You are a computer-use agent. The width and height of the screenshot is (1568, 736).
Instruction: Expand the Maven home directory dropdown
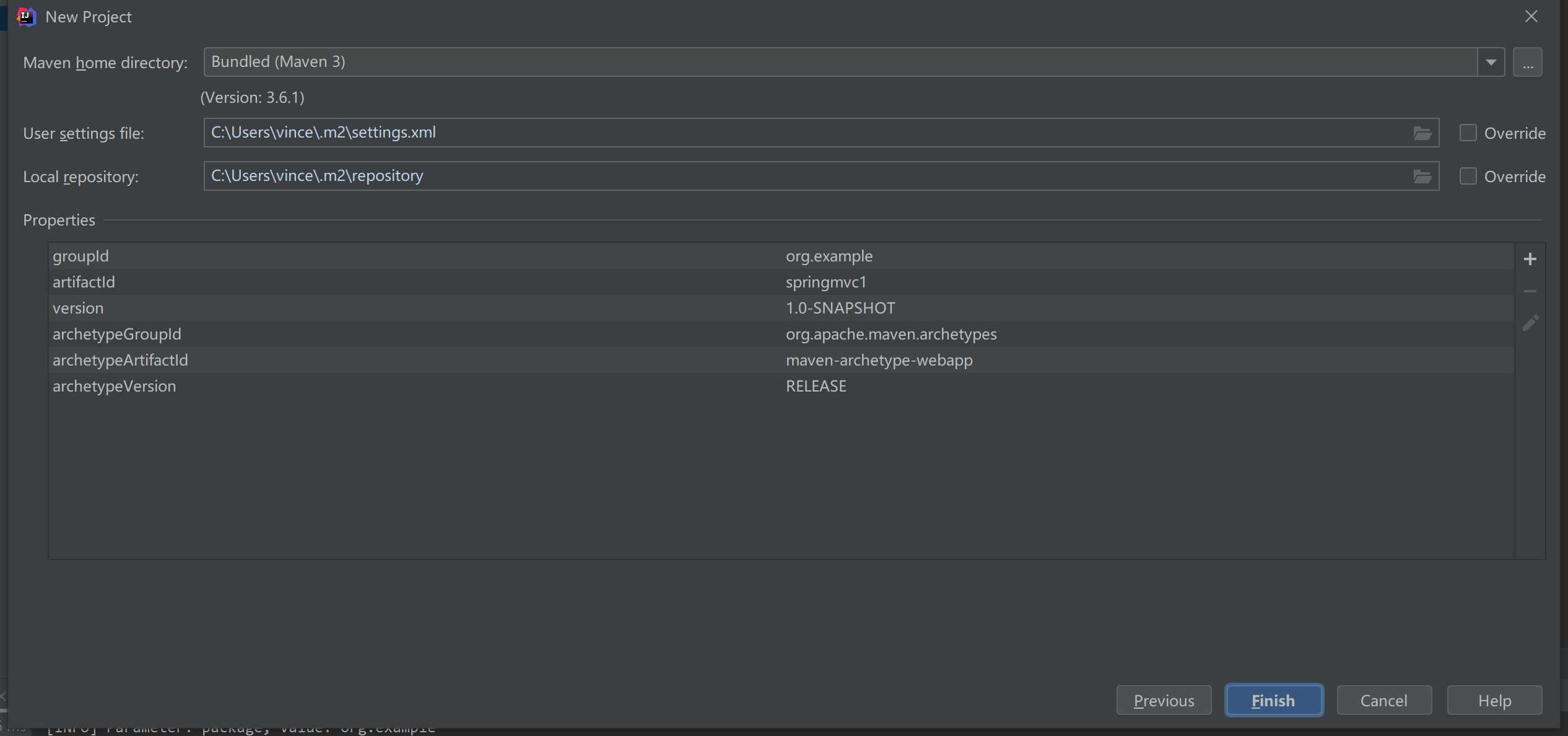(x=1491, y=61)
